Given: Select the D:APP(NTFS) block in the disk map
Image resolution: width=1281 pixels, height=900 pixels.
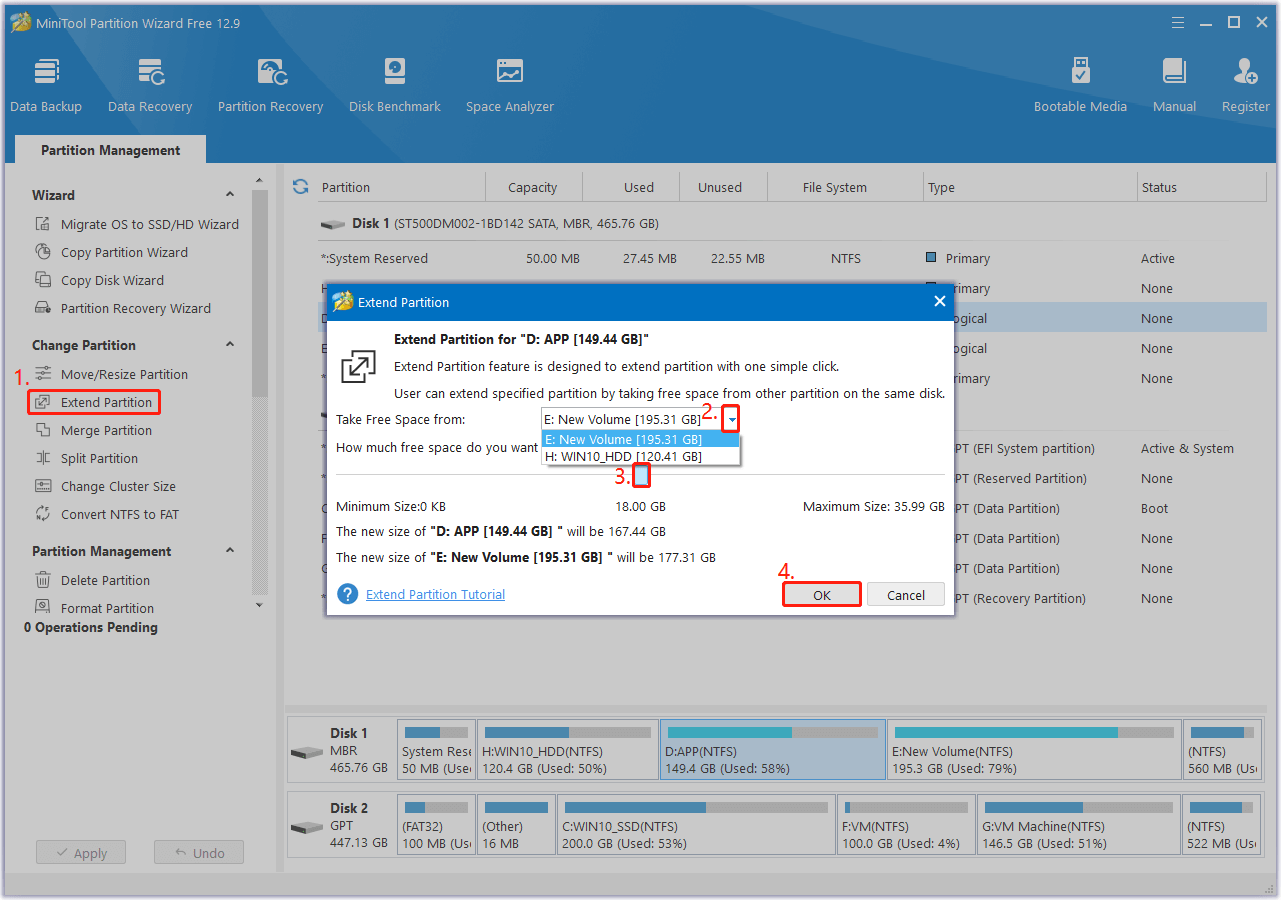Looking at the screenshot, I should click(x=772, y=750).
